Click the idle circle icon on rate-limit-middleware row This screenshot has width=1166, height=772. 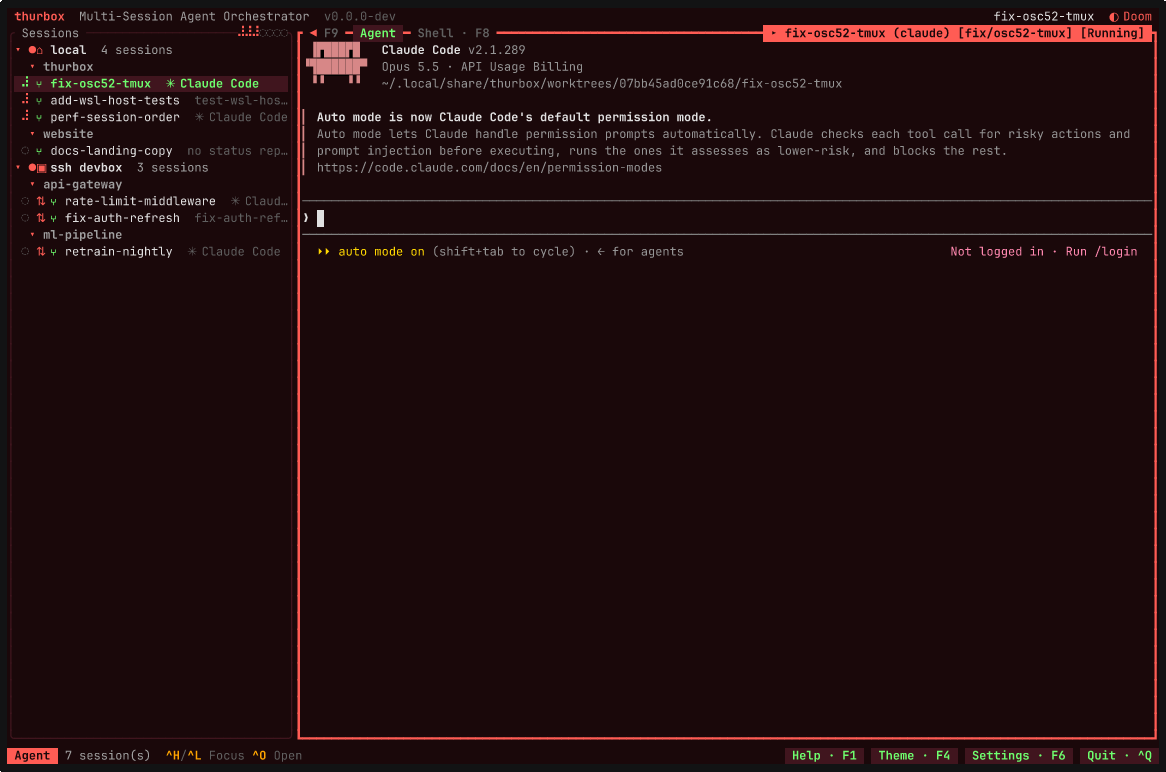(x=25, y=202)
